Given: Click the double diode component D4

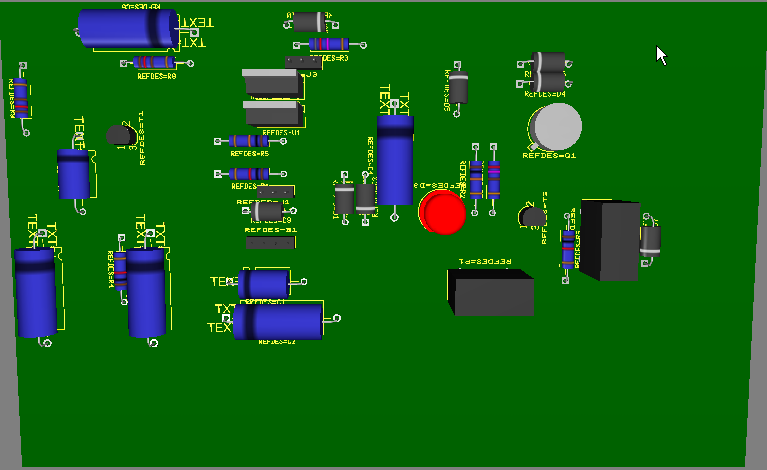Looking at the screenshot, I should click(x=549, y=71).
